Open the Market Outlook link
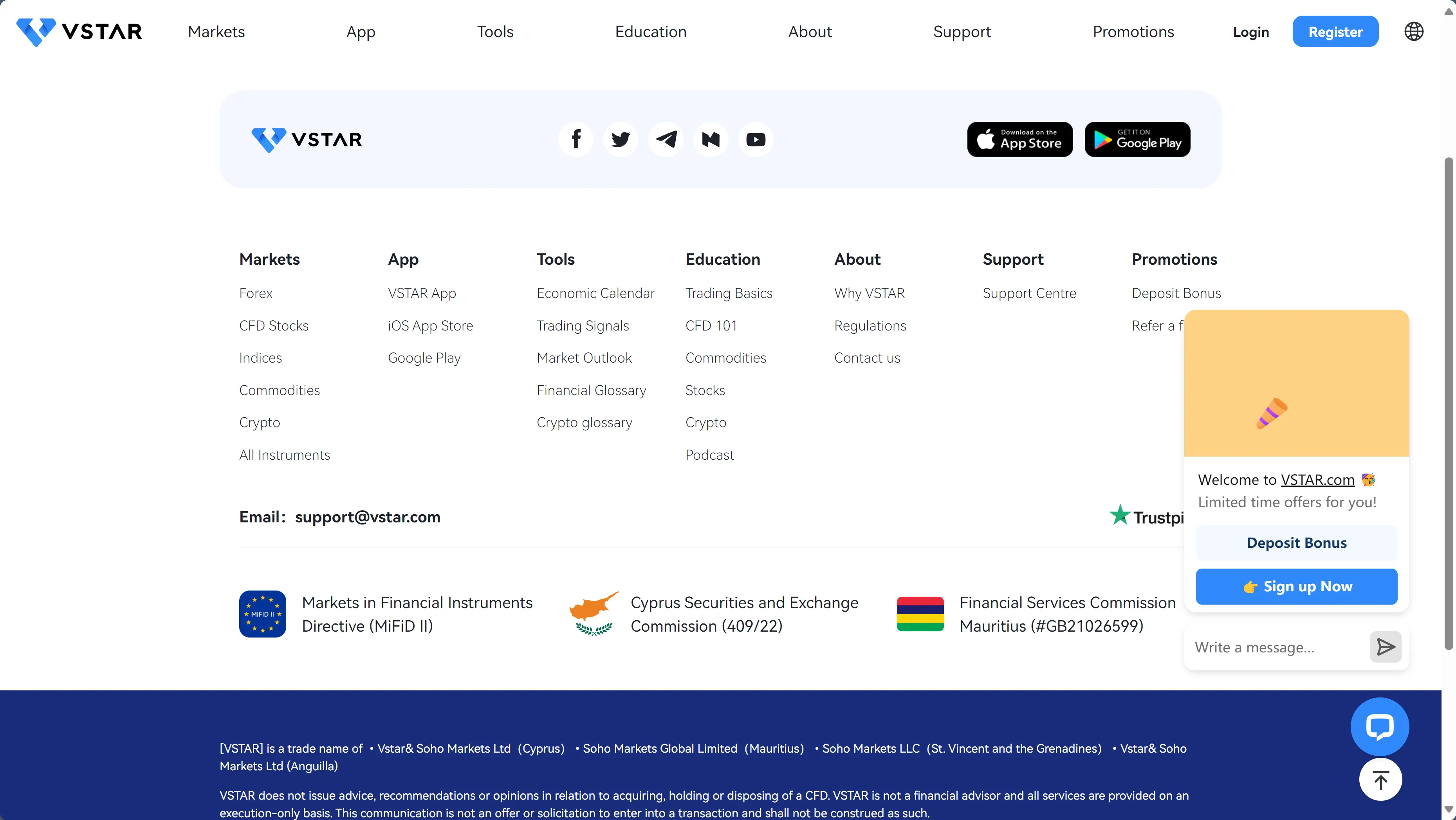Screen dimensions: 1456x820 point(584,358)
